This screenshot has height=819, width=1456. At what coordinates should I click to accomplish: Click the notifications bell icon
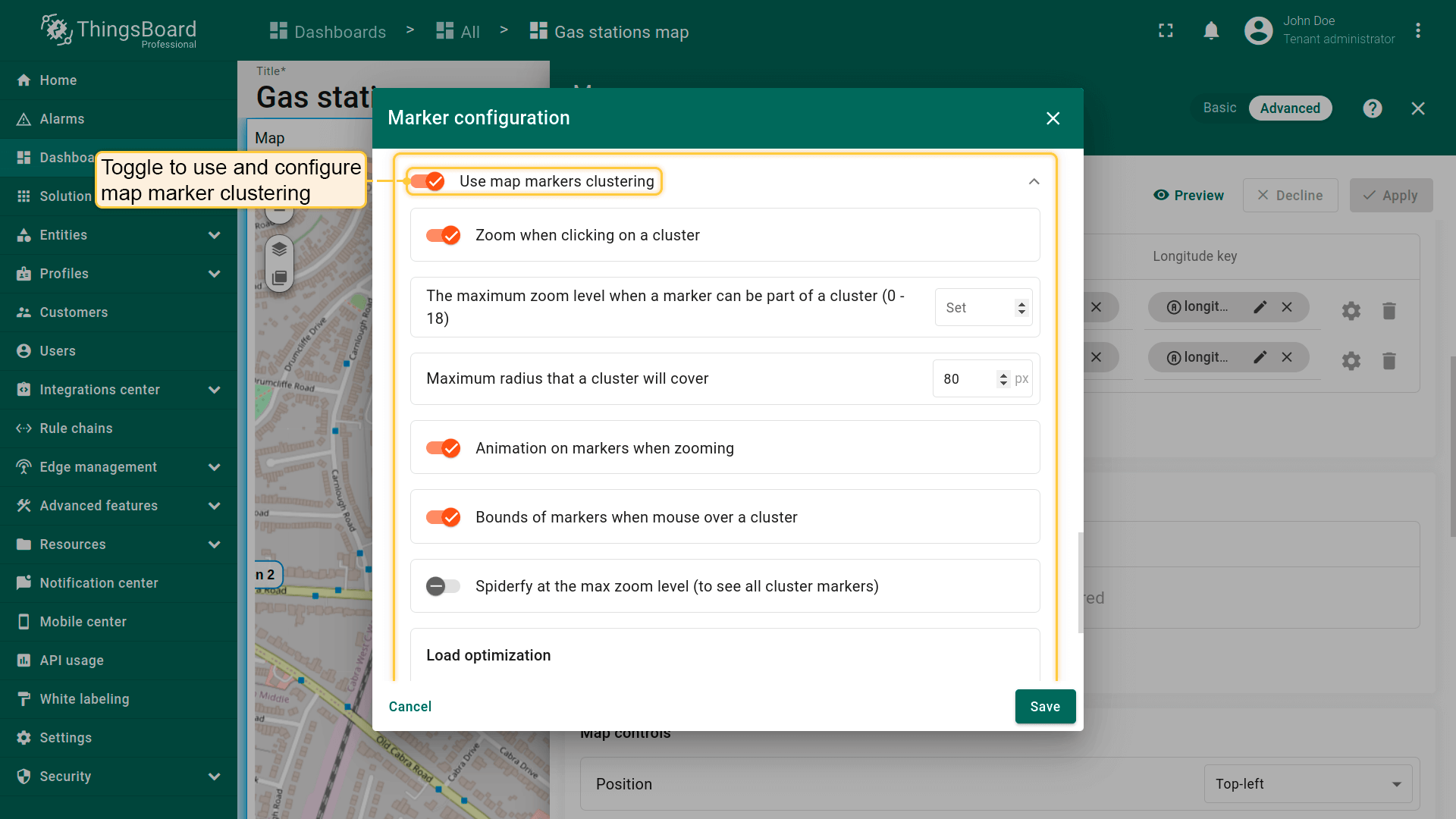click(1211, 31)
